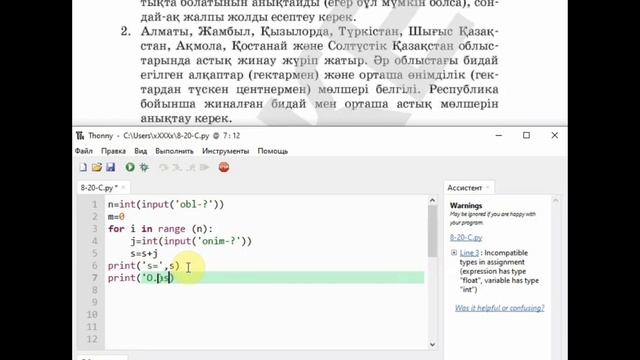640x360 pixels.
Task: Open the Правка menu
Action: click(113, 151)
